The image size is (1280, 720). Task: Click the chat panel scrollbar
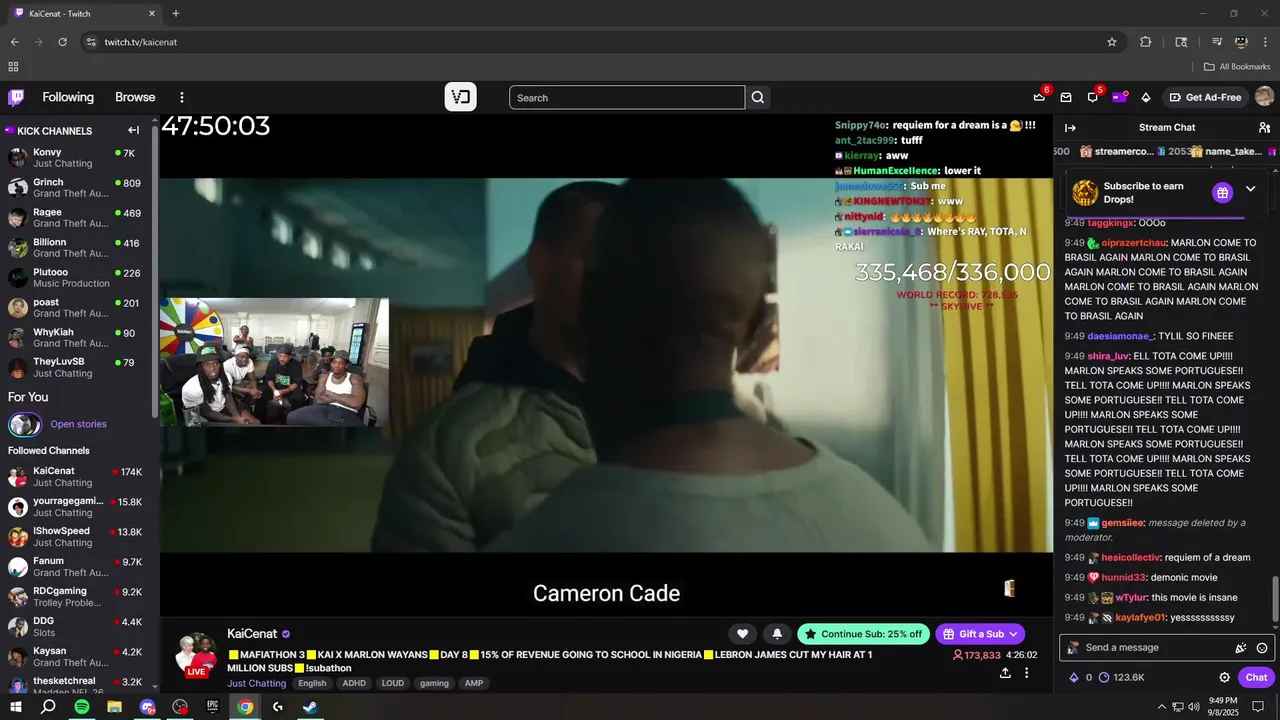click(1274, 598)
